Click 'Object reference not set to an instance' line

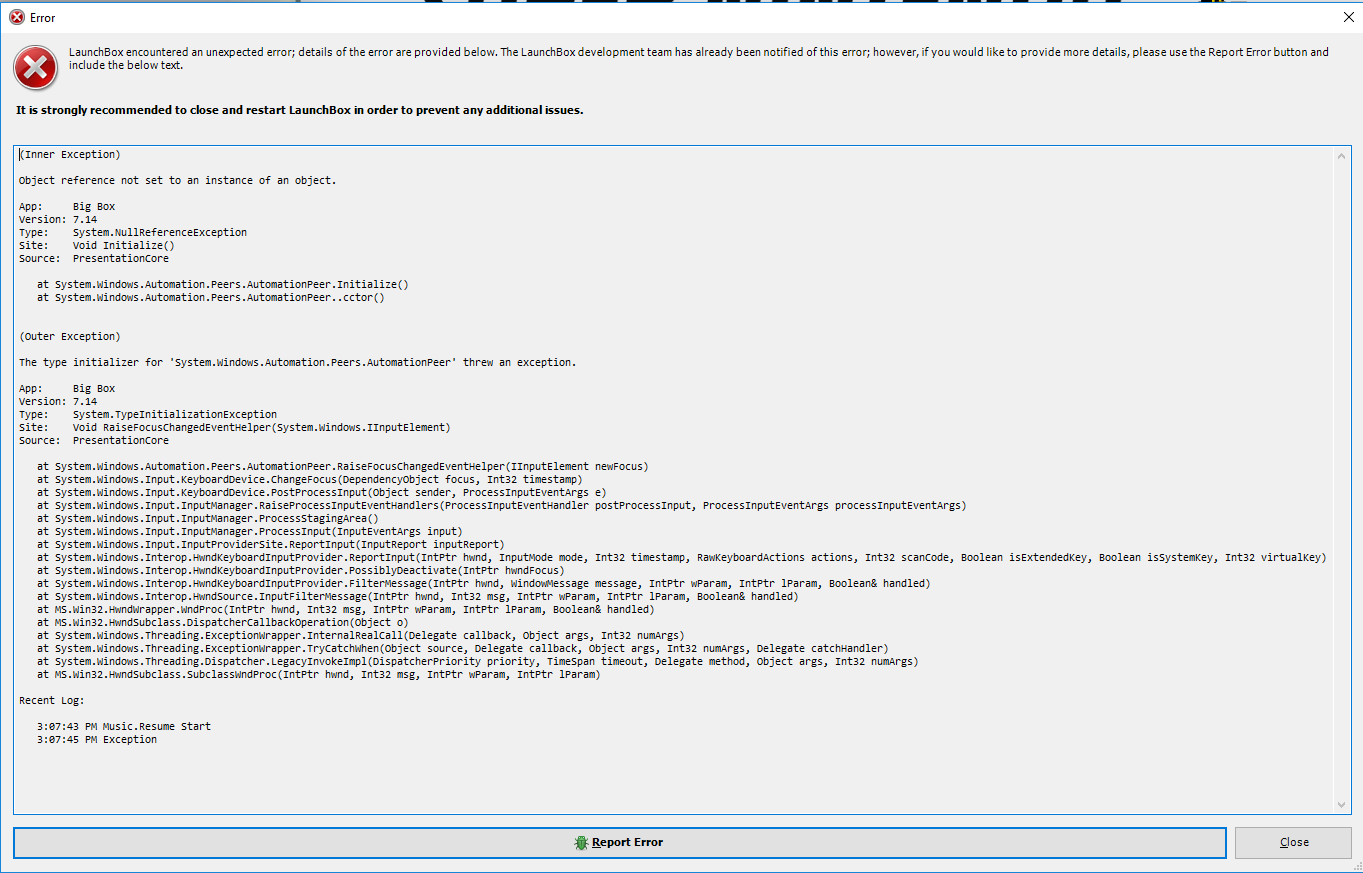point(178,180)
